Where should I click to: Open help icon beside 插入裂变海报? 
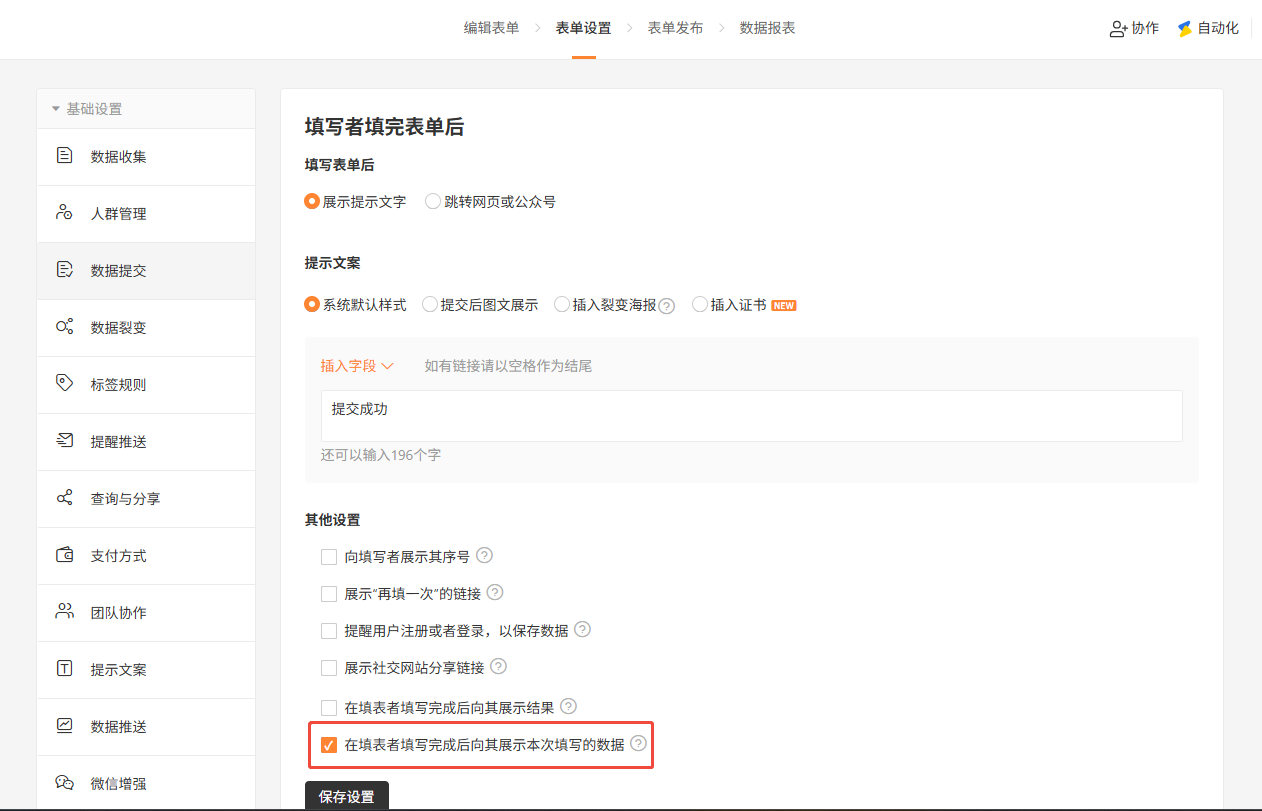point(667,306)
